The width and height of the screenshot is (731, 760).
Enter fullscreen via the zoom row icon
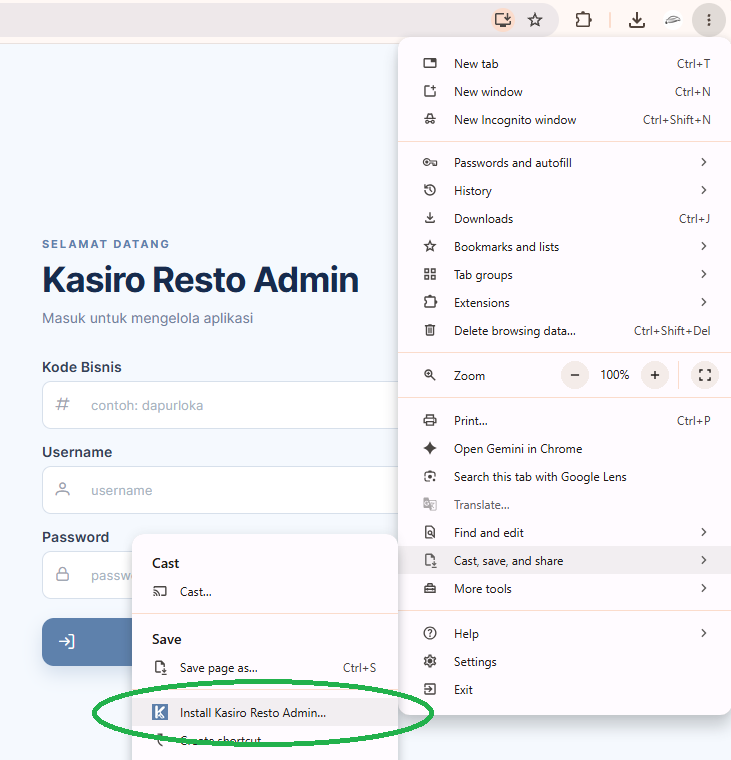(x=705, y=375)
